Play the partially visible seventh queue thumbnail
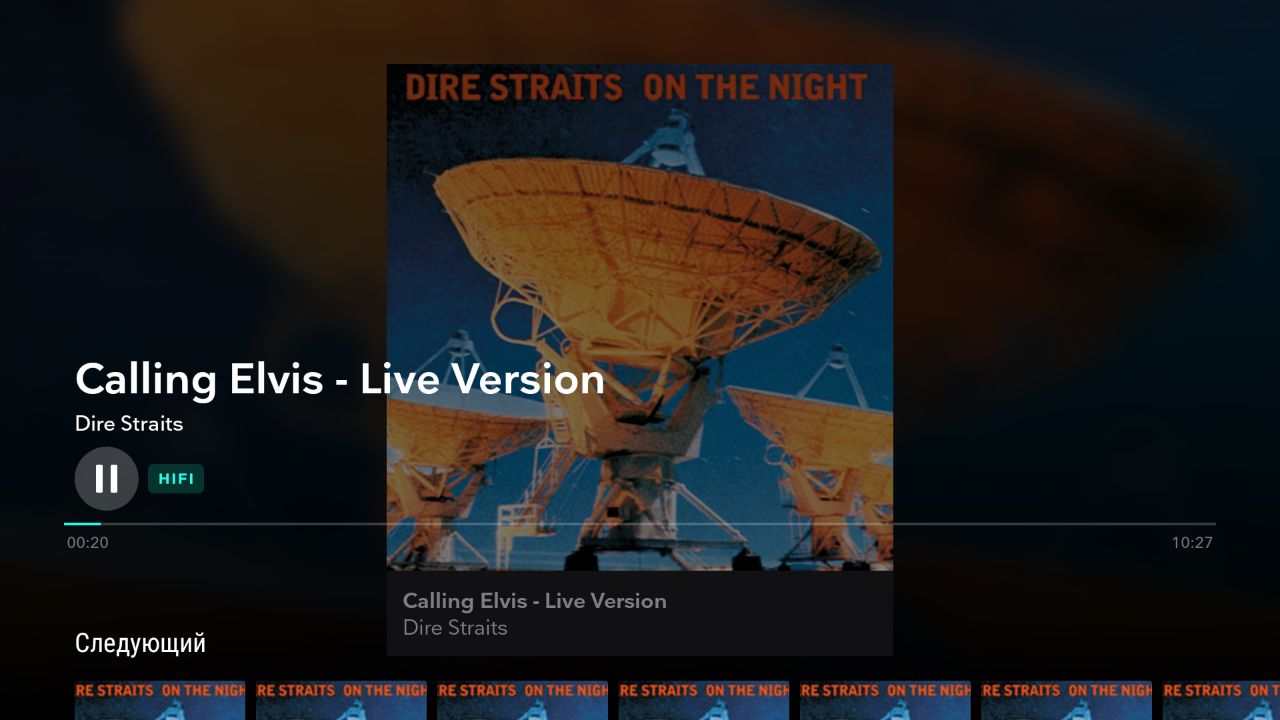 (x=1221, y=701)
